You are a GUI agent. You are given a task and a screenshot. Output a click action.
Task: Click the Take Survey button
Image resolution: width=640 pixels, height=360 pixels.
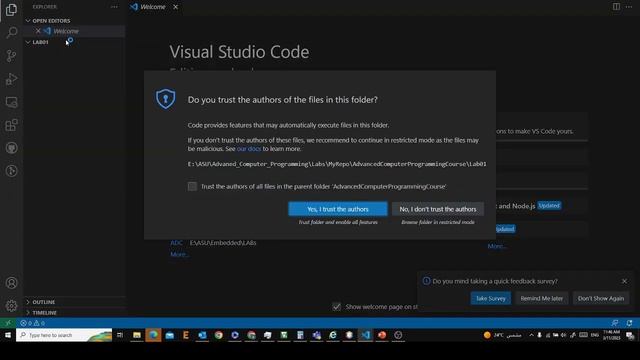pos(491,298)
